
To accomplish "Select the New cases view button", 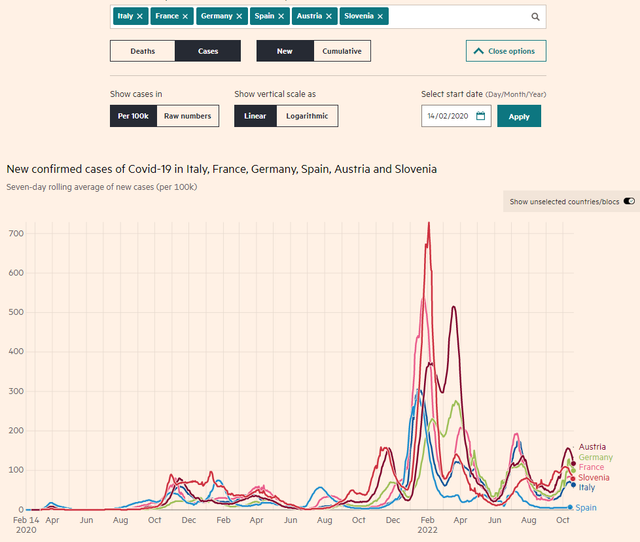I will 285,51.
